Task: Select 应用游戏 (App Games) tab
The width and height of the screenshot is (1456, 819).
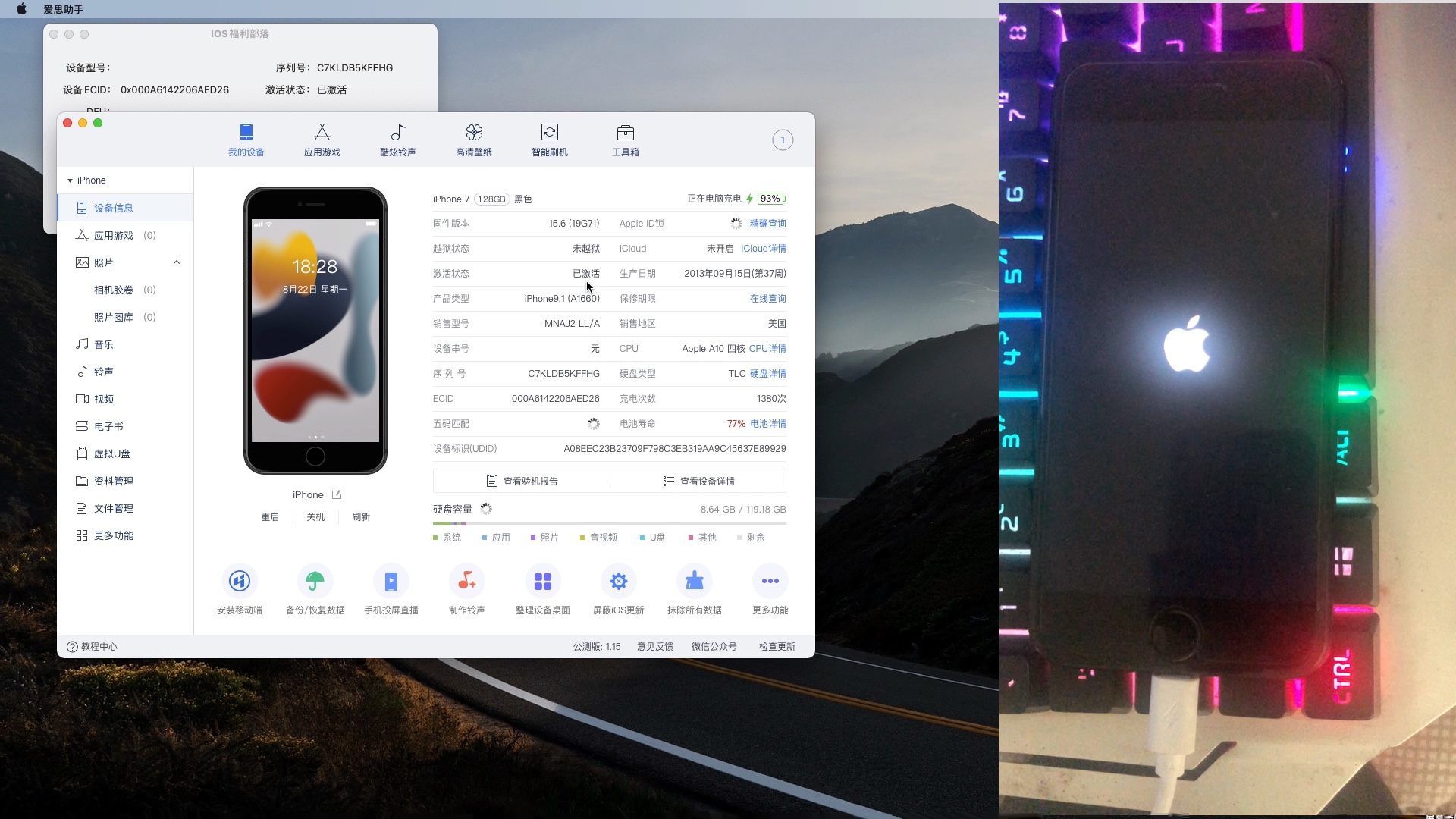Action: click(x=322, y=140)
